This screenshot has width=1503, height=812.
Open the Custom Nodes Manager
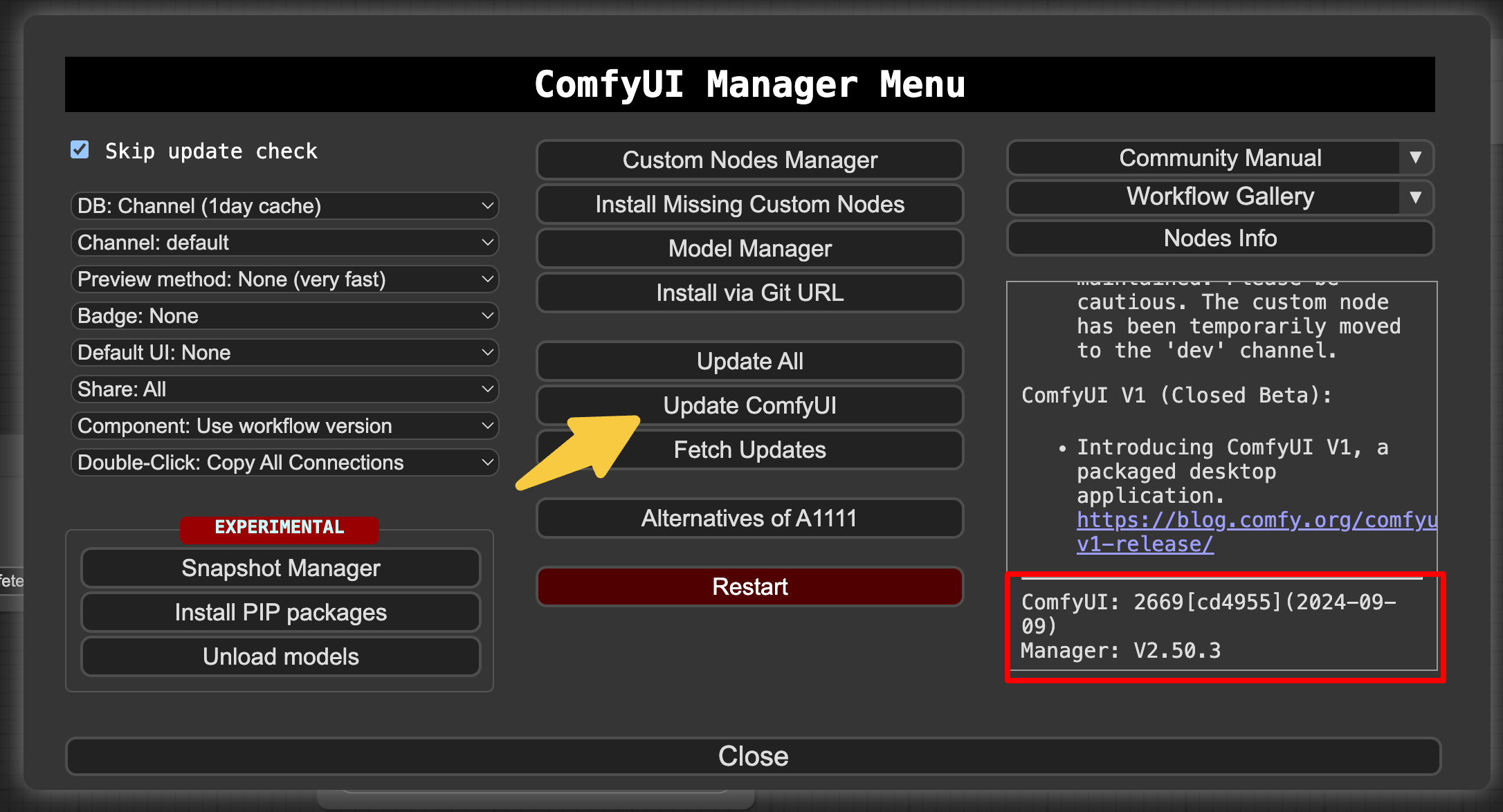(x=749, y=160)
